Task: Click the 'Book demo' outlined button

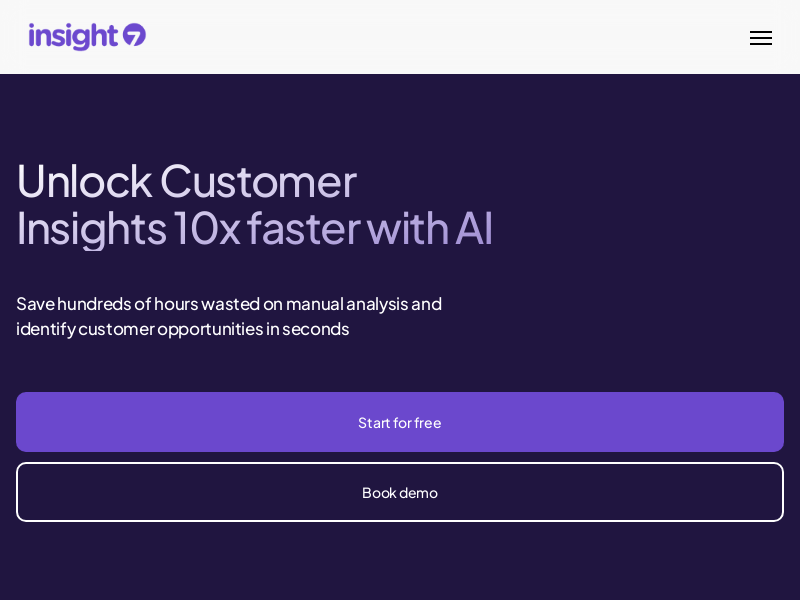Action: [x=400, y=492]
